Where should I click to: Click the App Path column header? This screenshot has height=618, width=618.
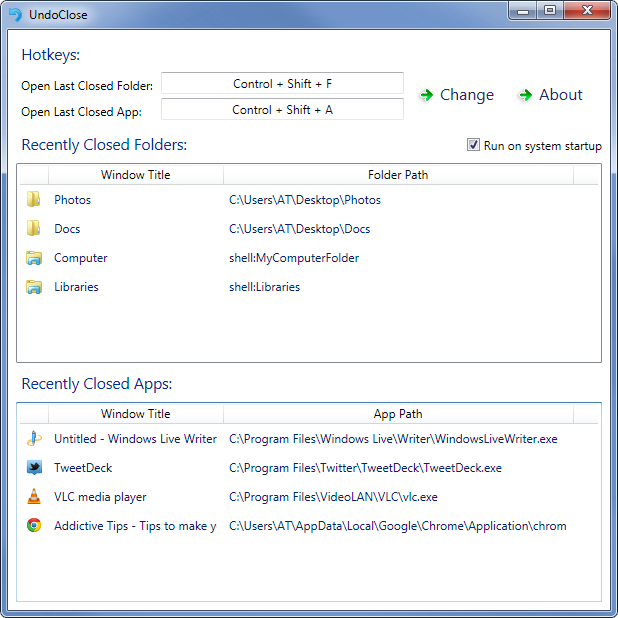[397, 414]
